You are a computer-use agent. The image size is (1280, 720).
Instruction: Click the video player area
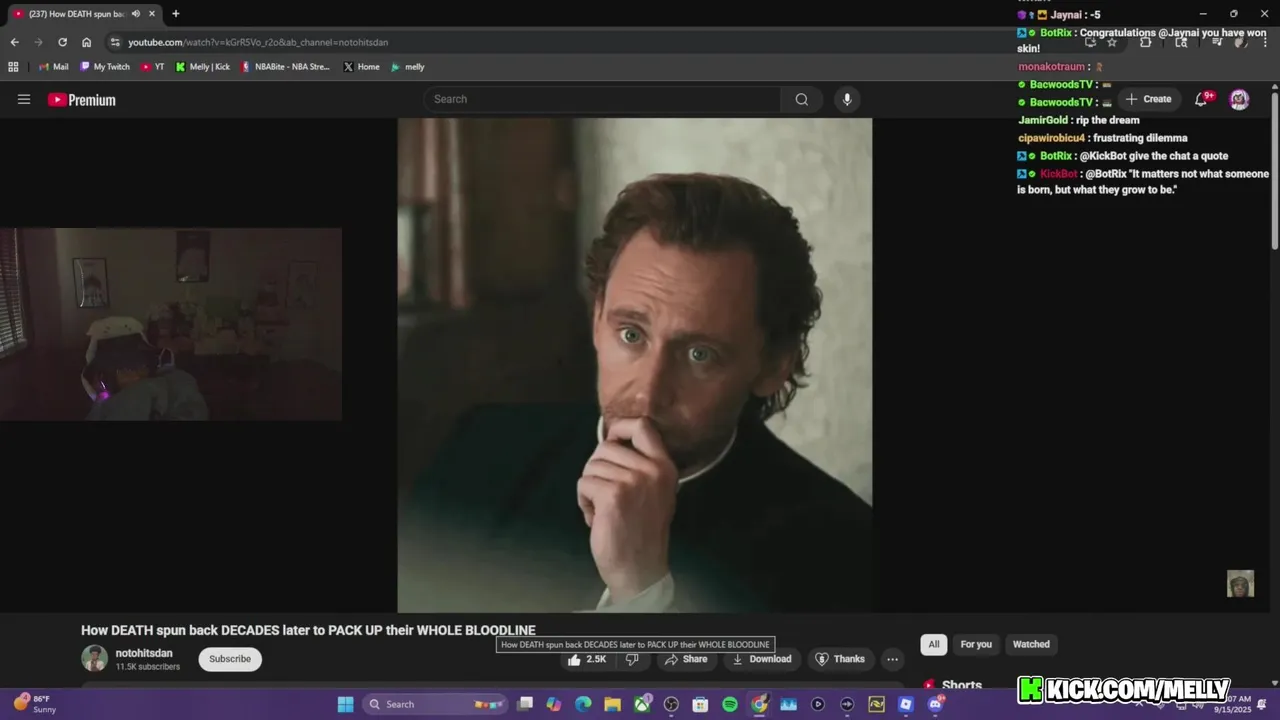pos(635,365)
